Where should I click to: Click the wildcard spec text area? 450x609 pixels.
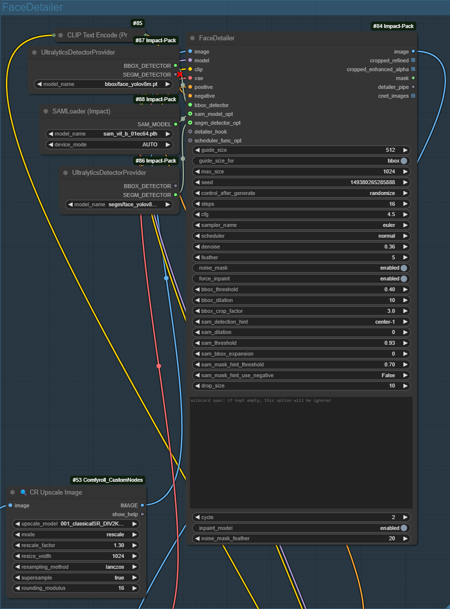click(301, 452)
